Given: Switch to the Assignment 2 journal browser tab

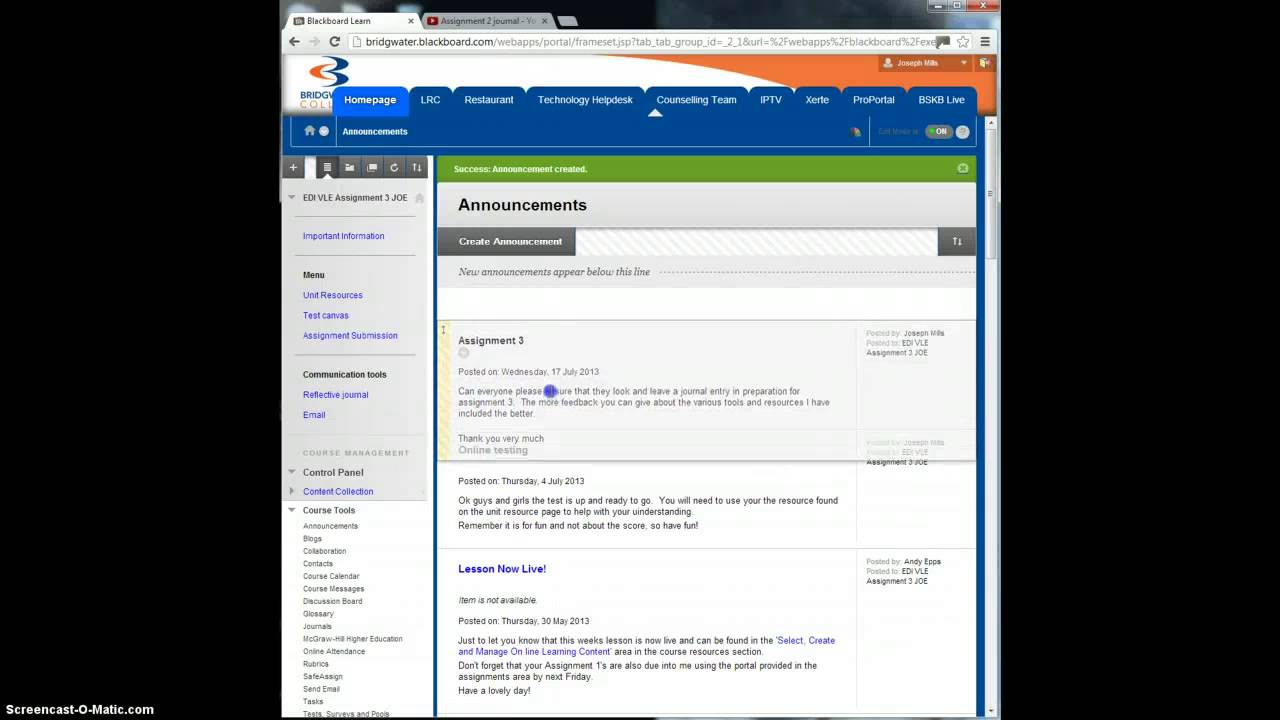Looking at the screenshot, I should pos(485,21).
